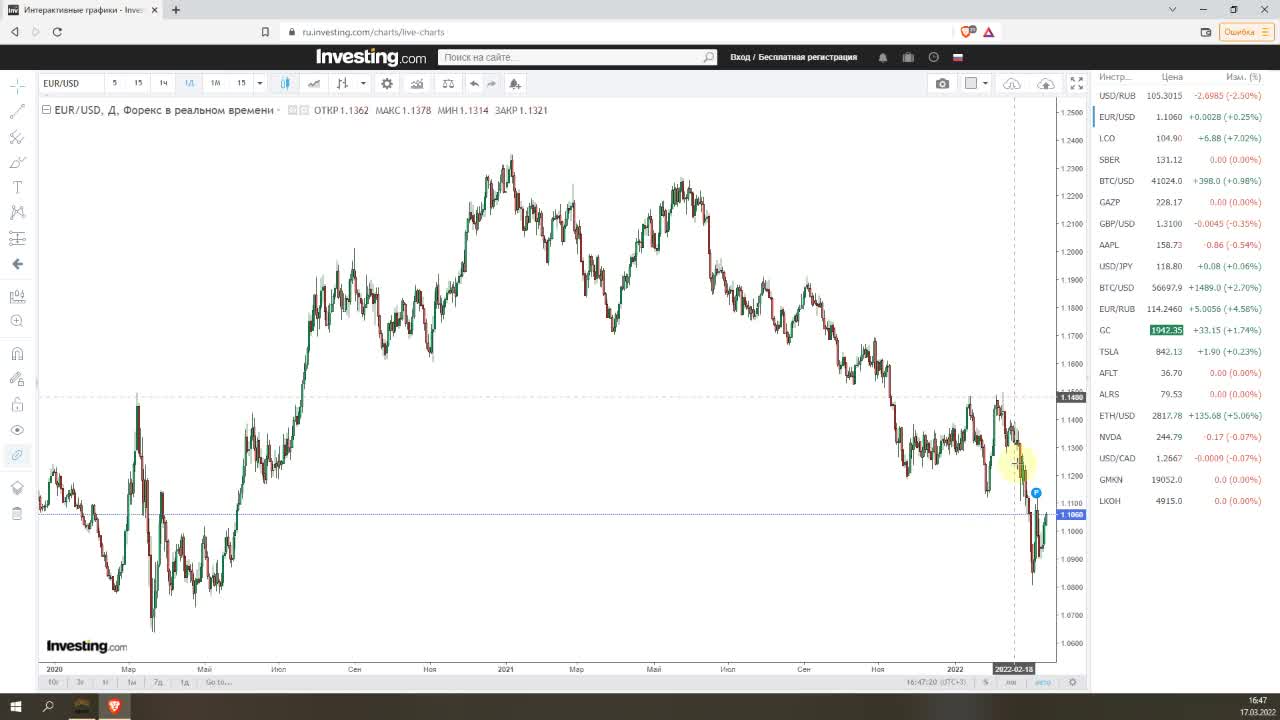Select the ruler measure tool
1280x720 pixels.
pos(17,297)
